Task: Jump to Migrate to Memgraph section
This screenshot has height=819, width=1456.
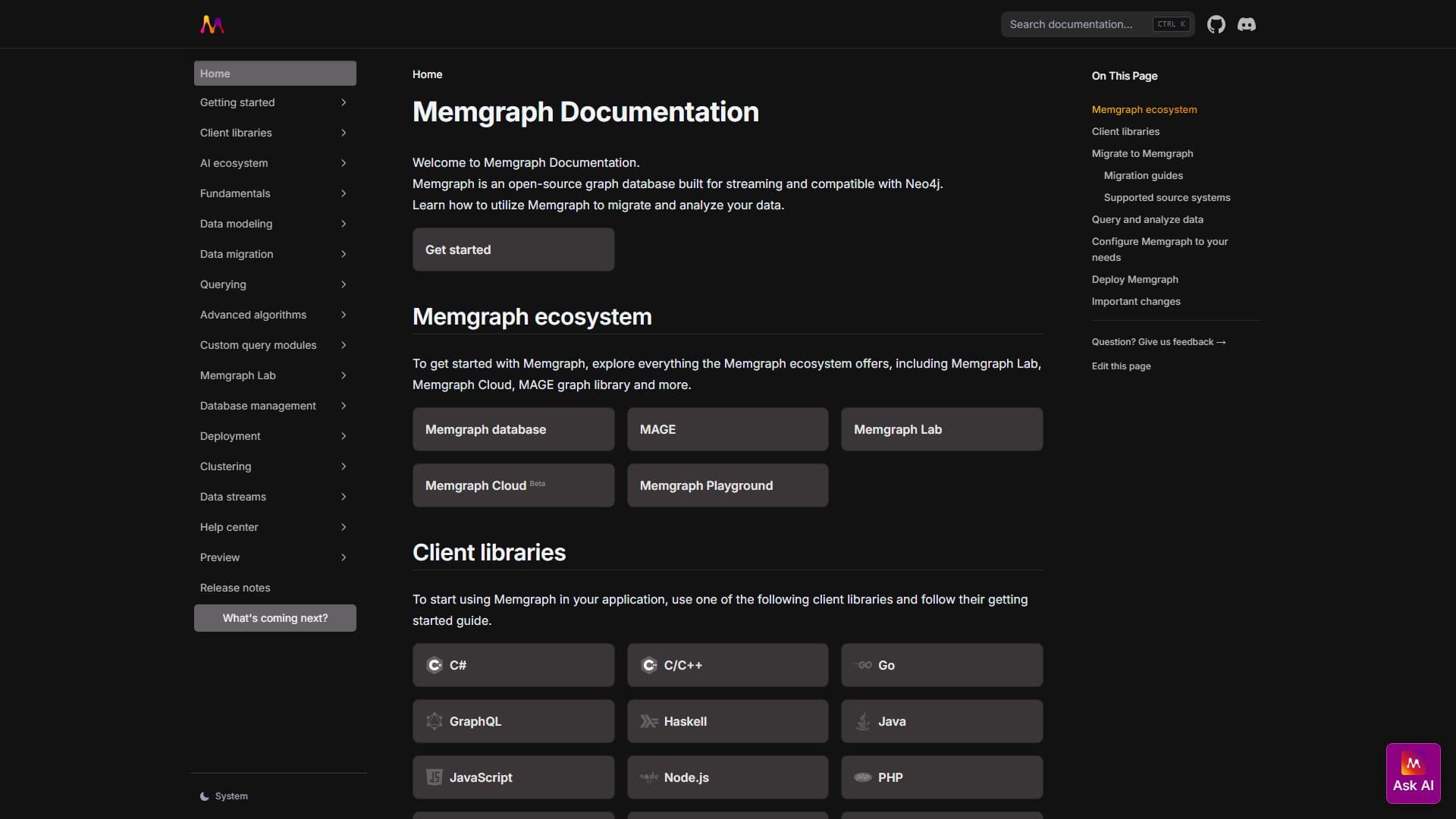Action: coord(1142,153)
